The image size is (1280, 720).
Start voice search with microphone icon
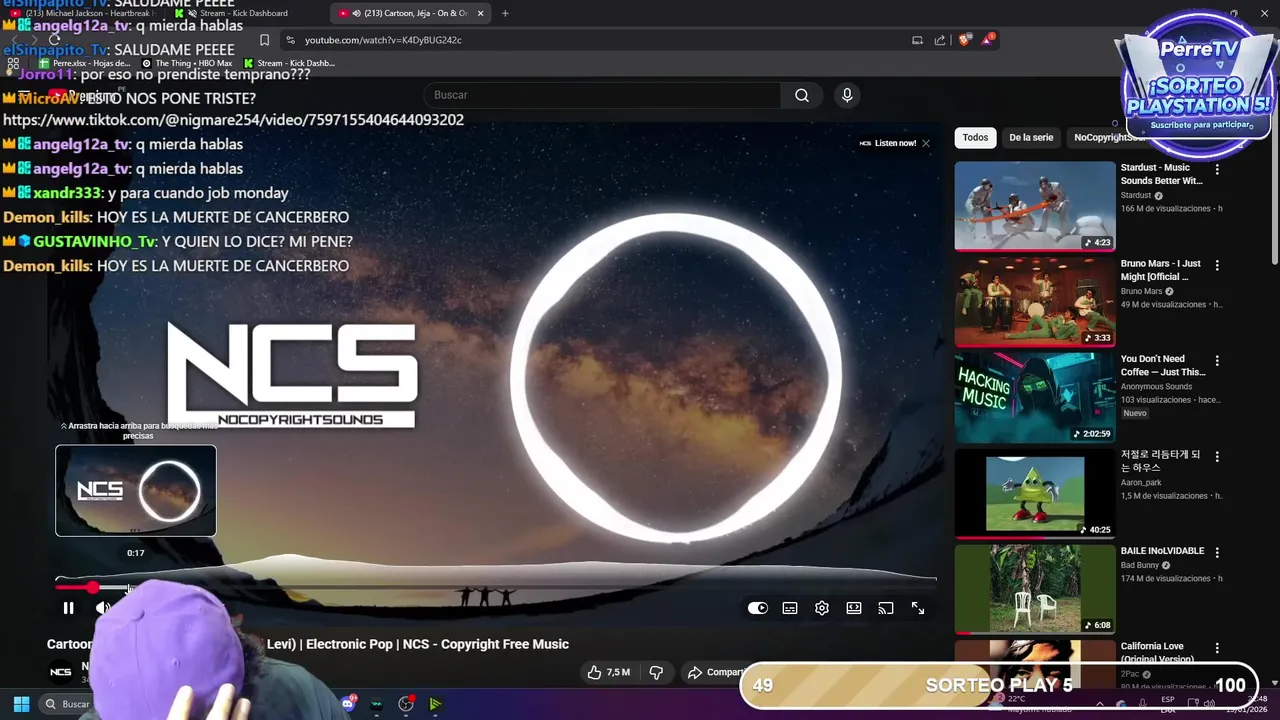coord(847,95)
